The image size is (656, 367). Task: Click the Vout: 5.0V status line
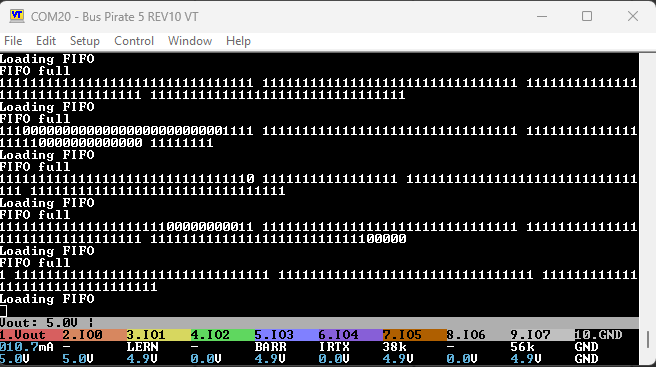(x=46, y=323)
